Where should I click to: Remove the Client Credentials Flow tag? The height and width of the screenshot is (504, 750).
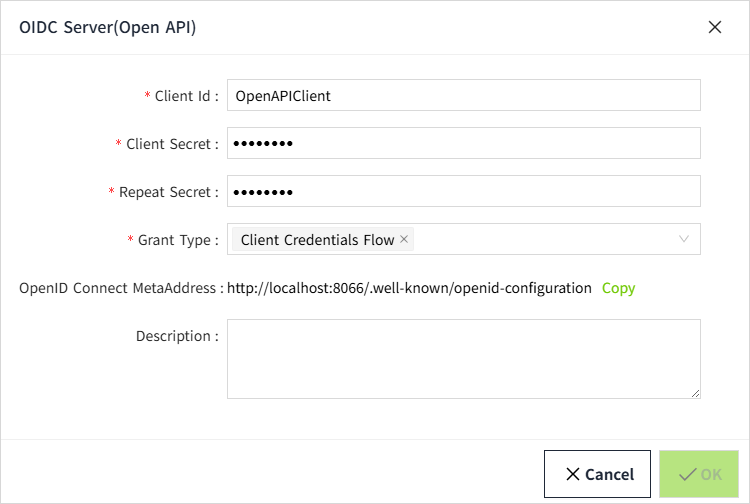404,239
